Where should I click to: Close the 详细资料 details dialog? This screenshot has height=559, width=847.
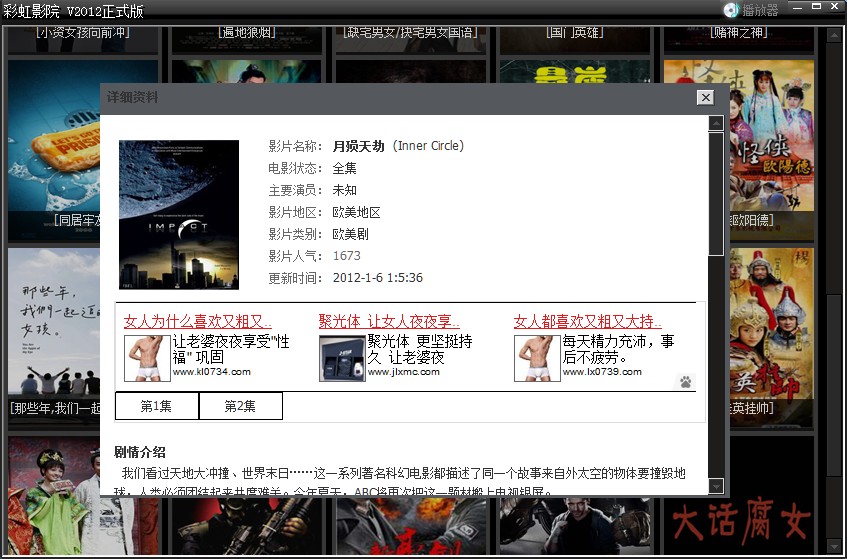[x=705, y=97]
